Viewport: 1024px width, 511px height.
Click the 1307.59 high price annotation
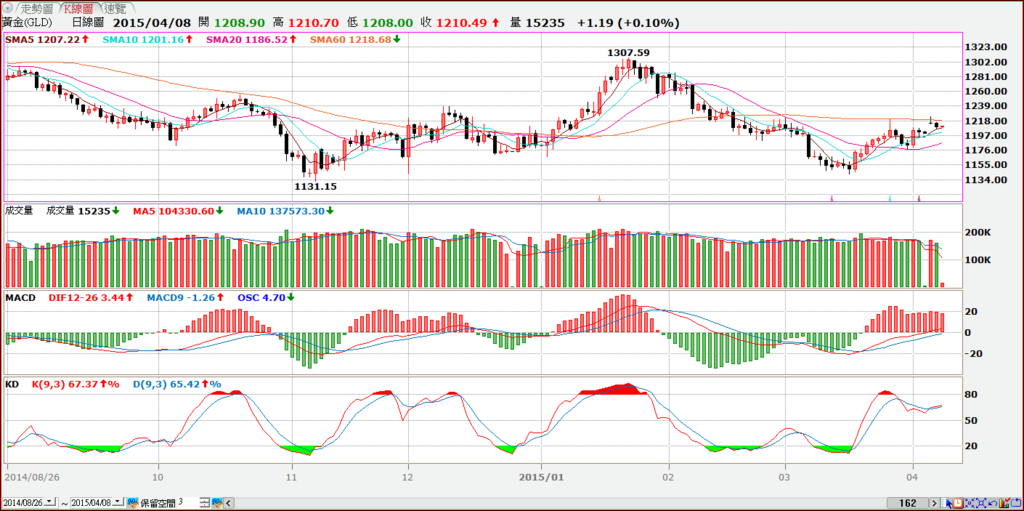coord(628,52)
